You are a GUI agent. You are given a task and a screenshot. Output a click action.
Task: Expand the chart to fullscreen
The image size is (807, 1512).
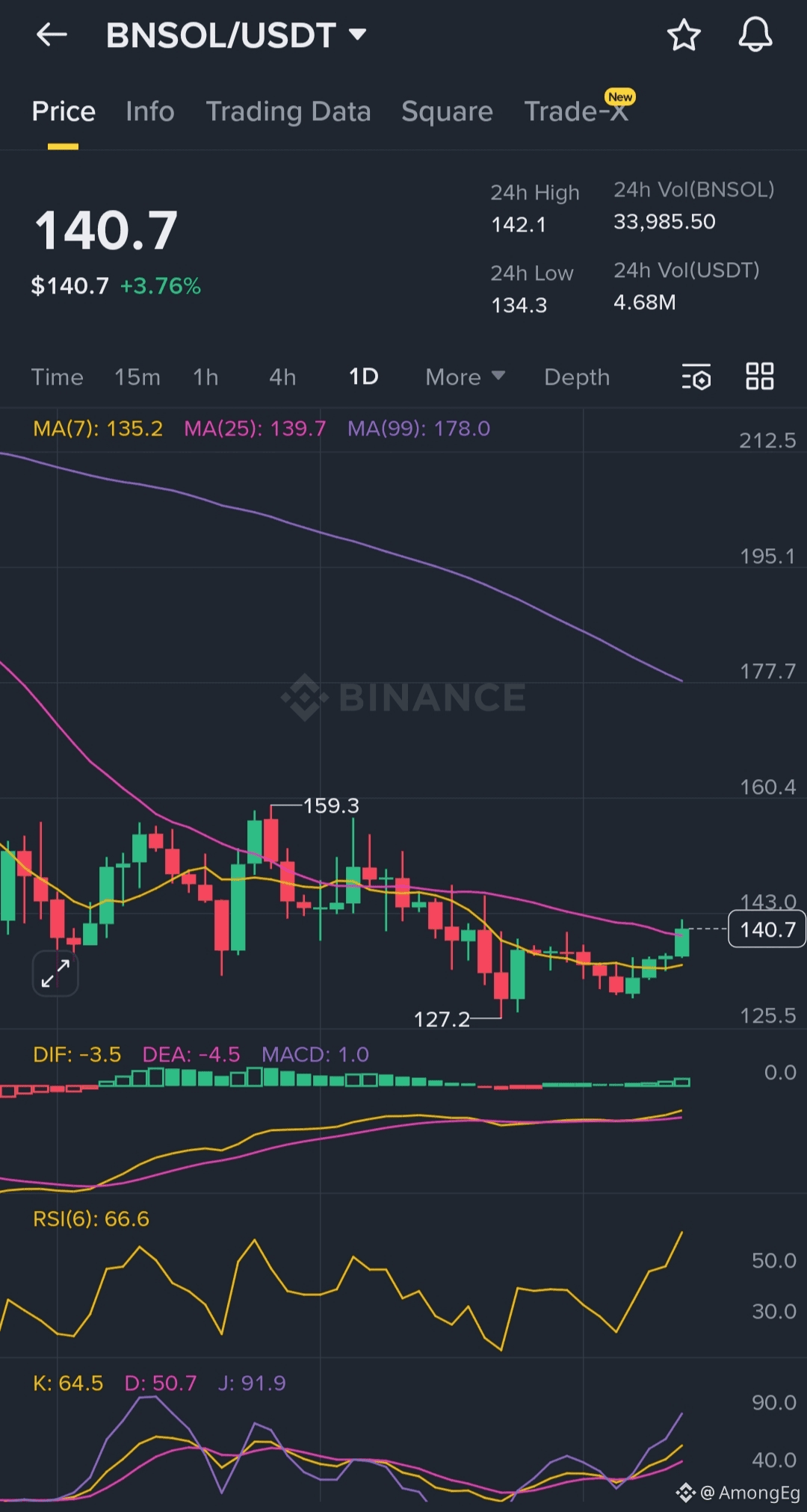(x=55, y=973)
